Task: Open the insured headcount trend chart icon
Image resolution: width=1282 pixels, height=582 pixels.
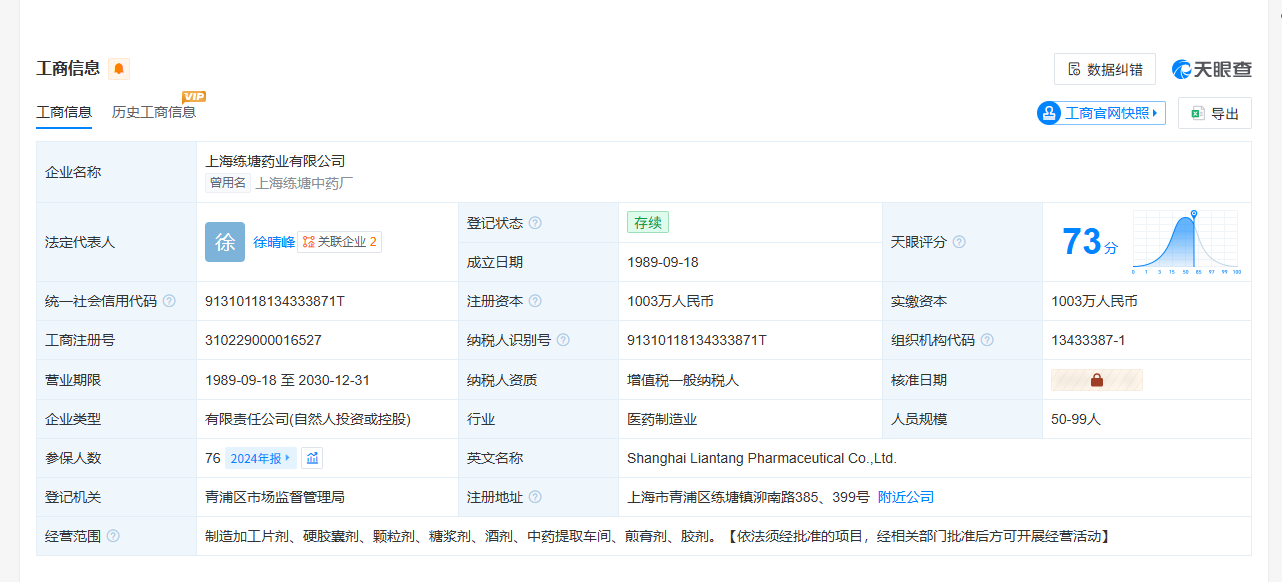Action: coord(313,458)
